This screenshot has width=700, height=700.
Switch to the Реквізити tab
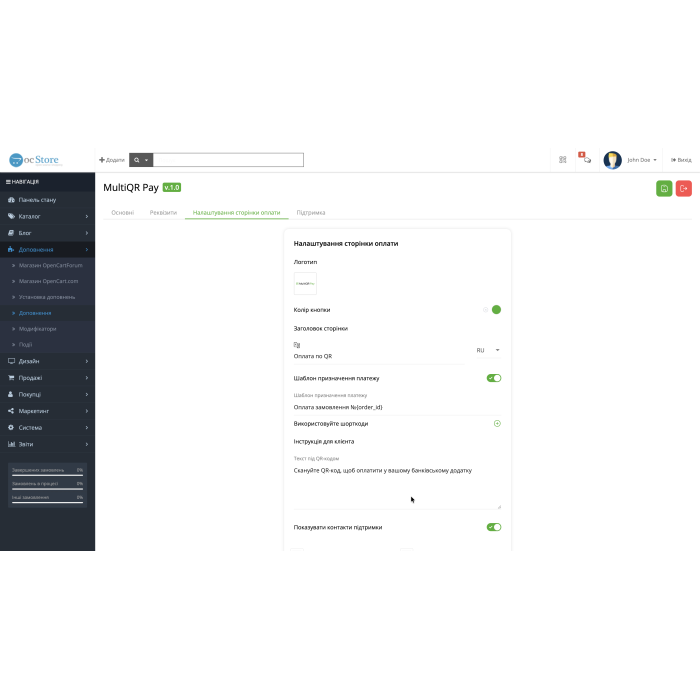(x=163, y=212)
